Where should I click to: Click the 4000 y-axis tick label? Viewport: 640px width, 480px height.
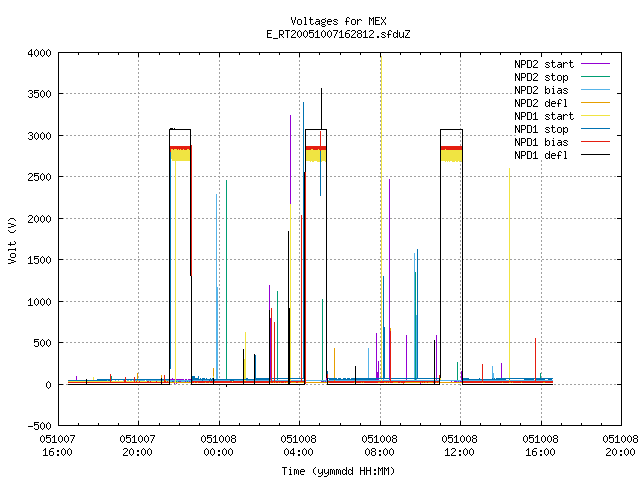tap(39, 53)
